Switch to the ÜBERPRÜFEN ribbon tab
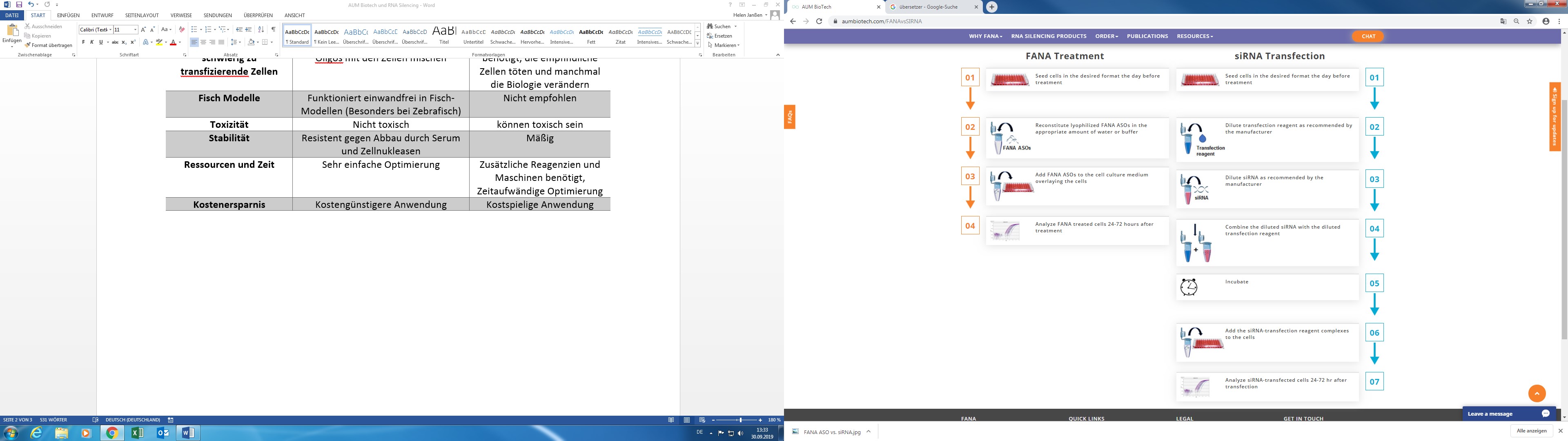Screen dimensions: 1568x441 tap(258, 15)
